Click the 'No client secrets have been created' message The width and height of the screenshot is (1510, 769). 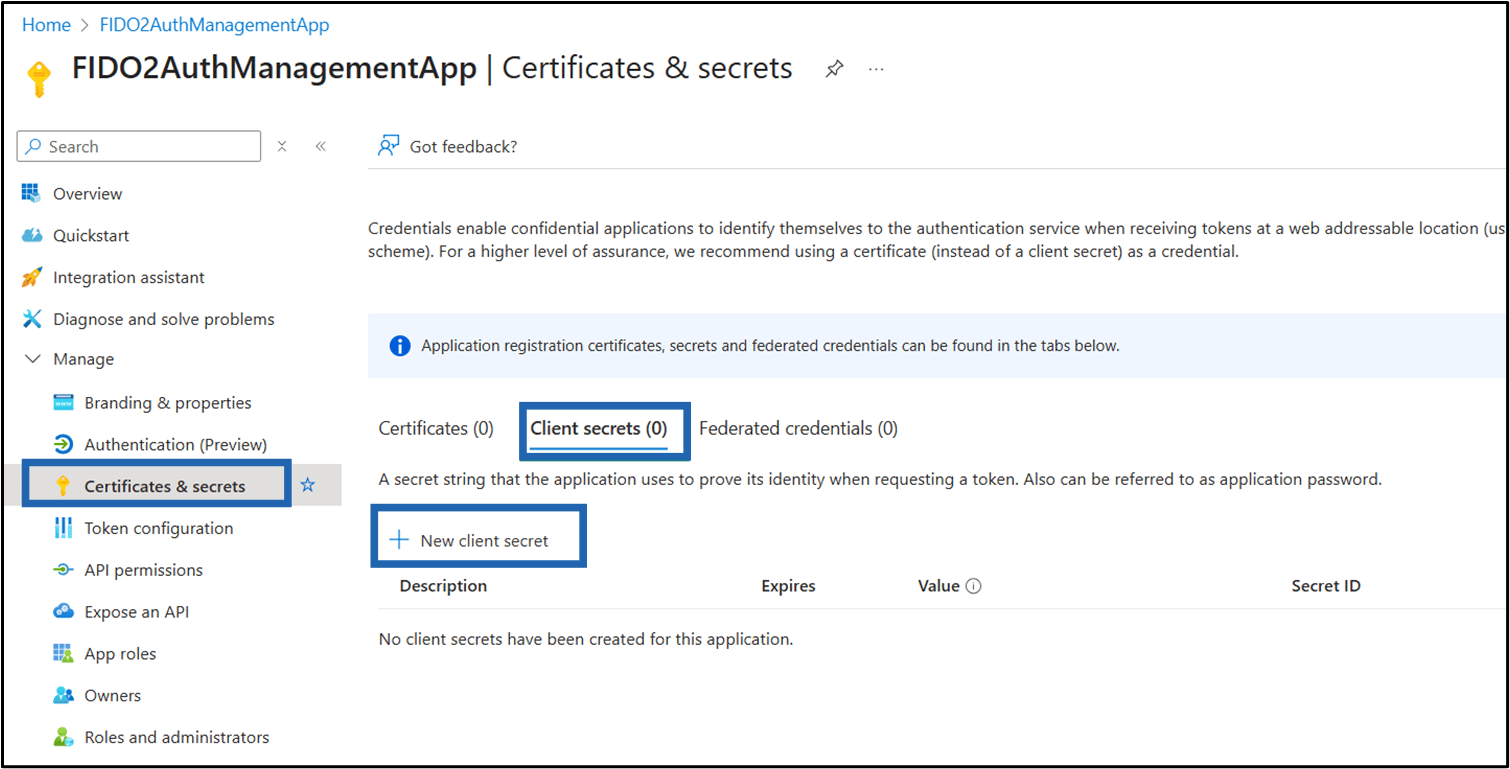tap(586, 639)
